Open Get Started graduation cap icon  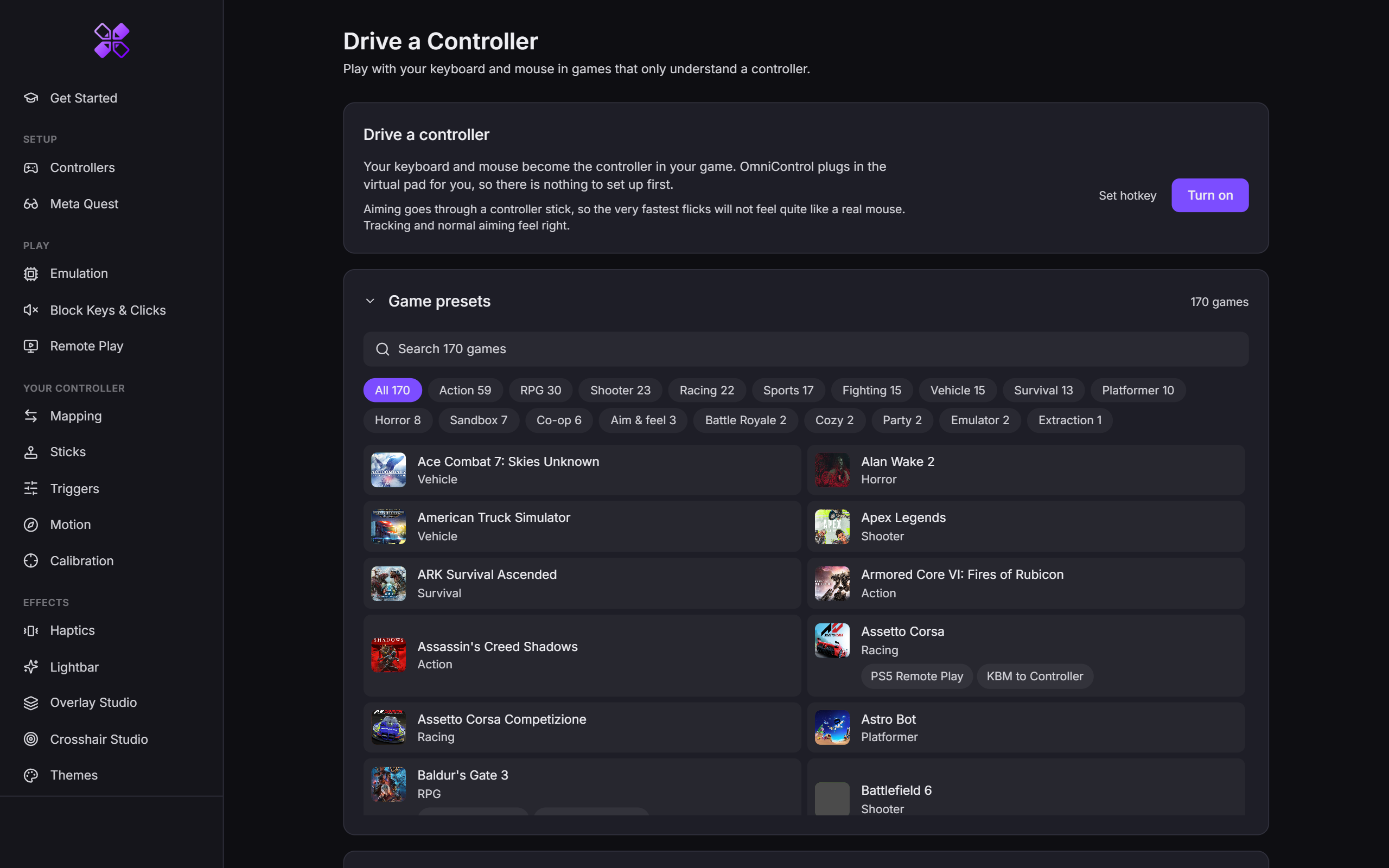(31, 98)
